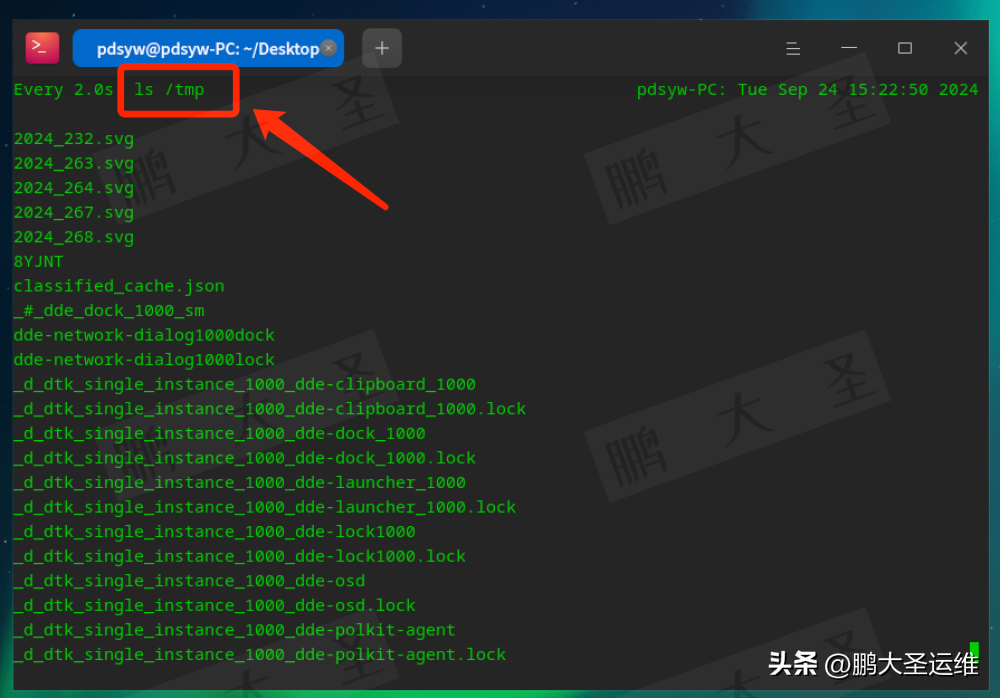Add a new terminal tab
1000x698 pixels.
pyautogui.click(x=381, y=48)
